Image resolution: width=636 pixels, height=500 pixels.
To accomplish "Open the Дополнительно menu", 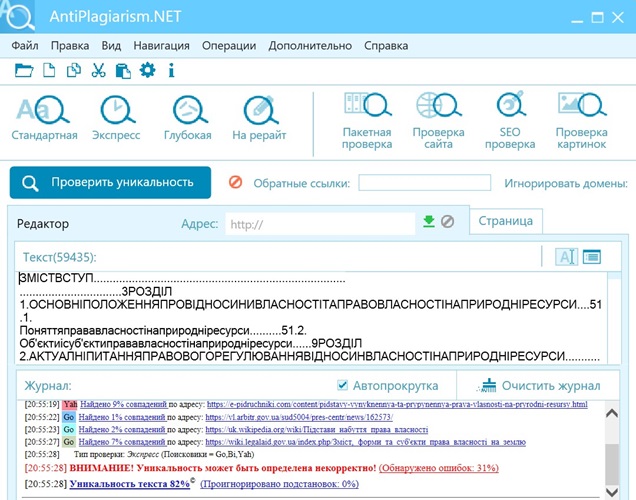I will (x=310, y=45).
